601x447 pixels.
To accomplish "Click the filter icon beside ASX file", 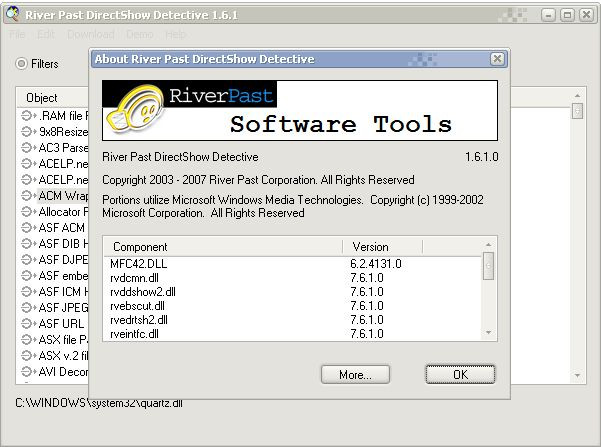I will pyautogui.click(x=28, y=340).
